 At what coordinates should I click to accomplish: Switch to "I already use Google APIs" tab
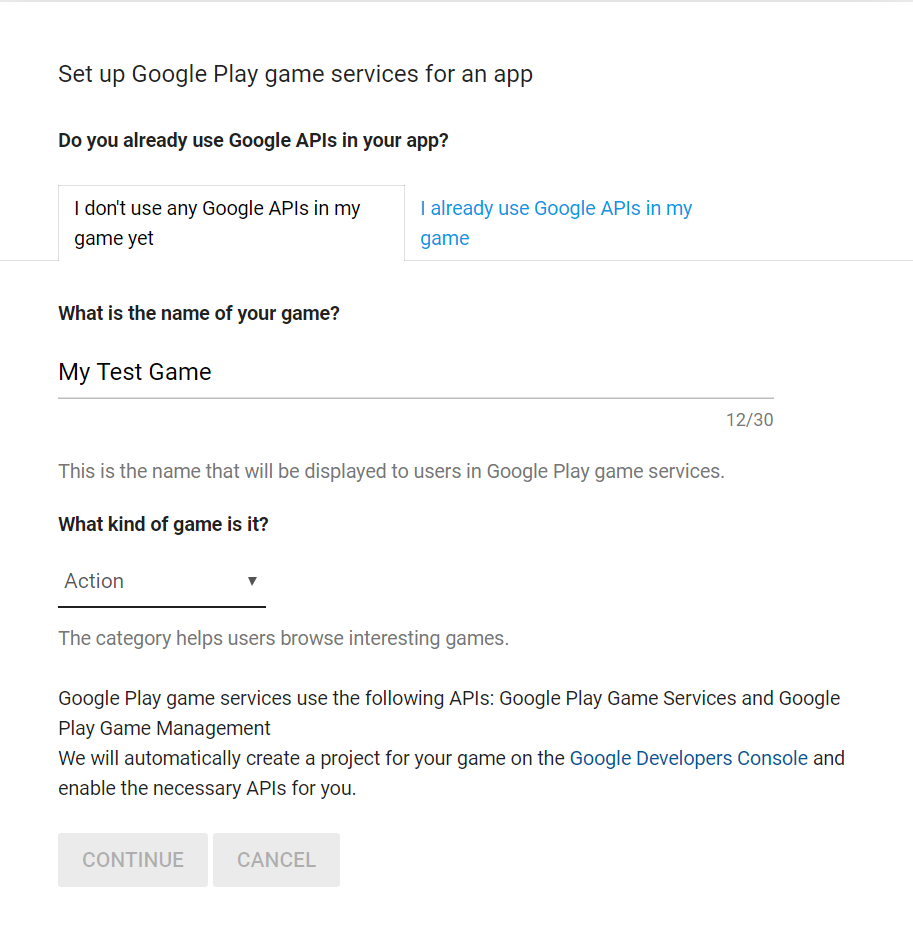coord(556,222)
